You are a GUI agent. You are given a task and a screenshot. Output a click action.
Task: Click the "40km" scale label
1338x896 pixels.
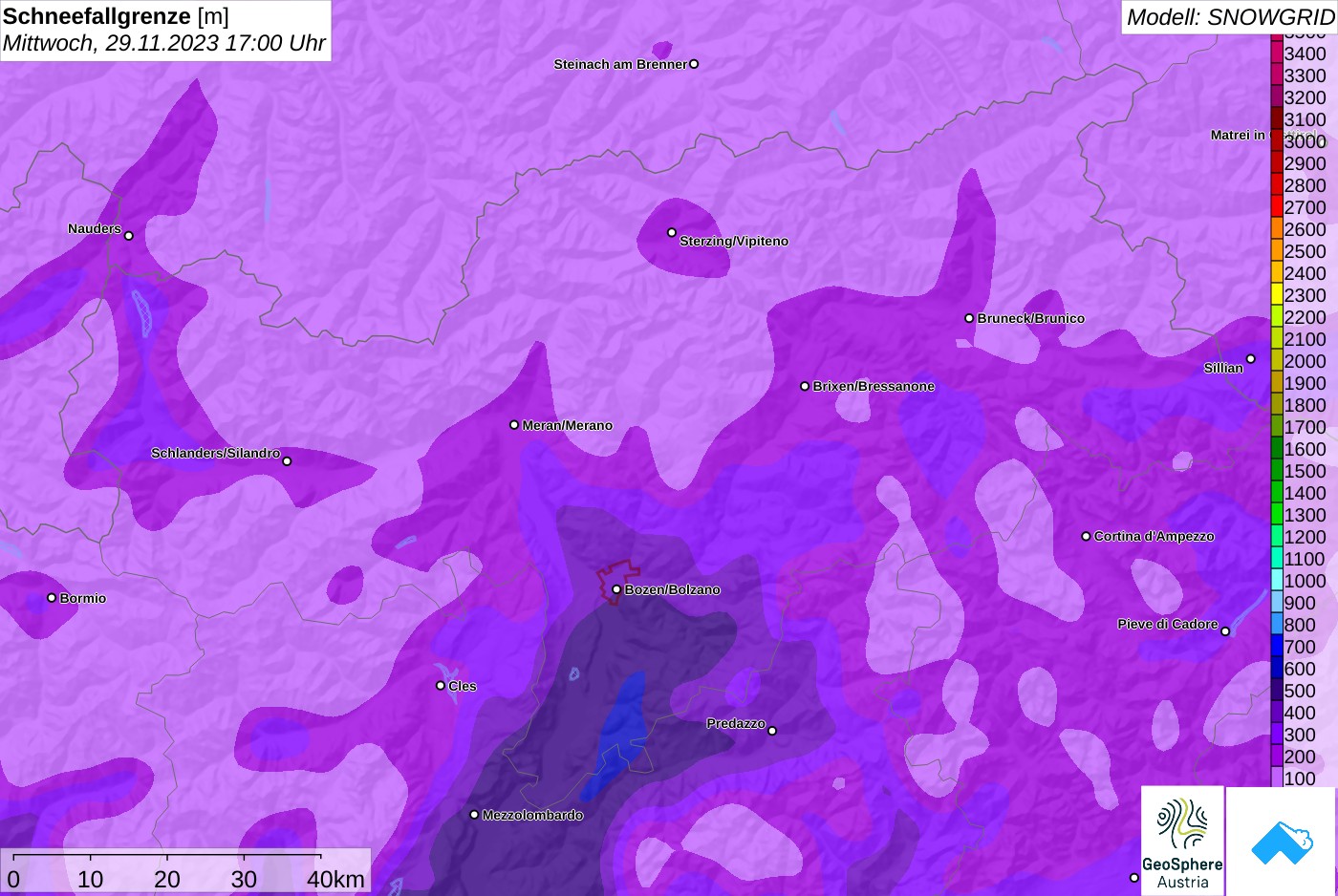pos(335,879)
